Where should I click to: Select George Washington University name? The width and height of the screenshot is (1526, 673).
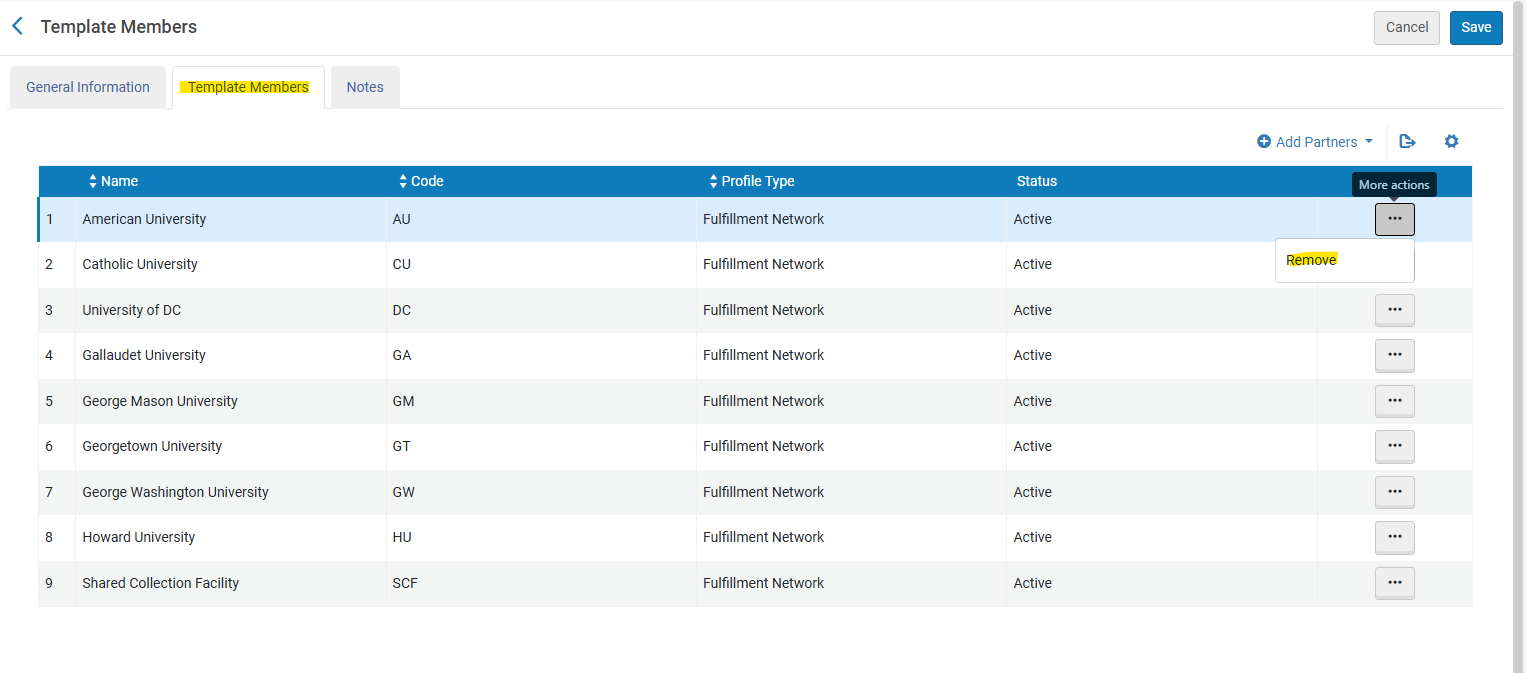(176, 492)
